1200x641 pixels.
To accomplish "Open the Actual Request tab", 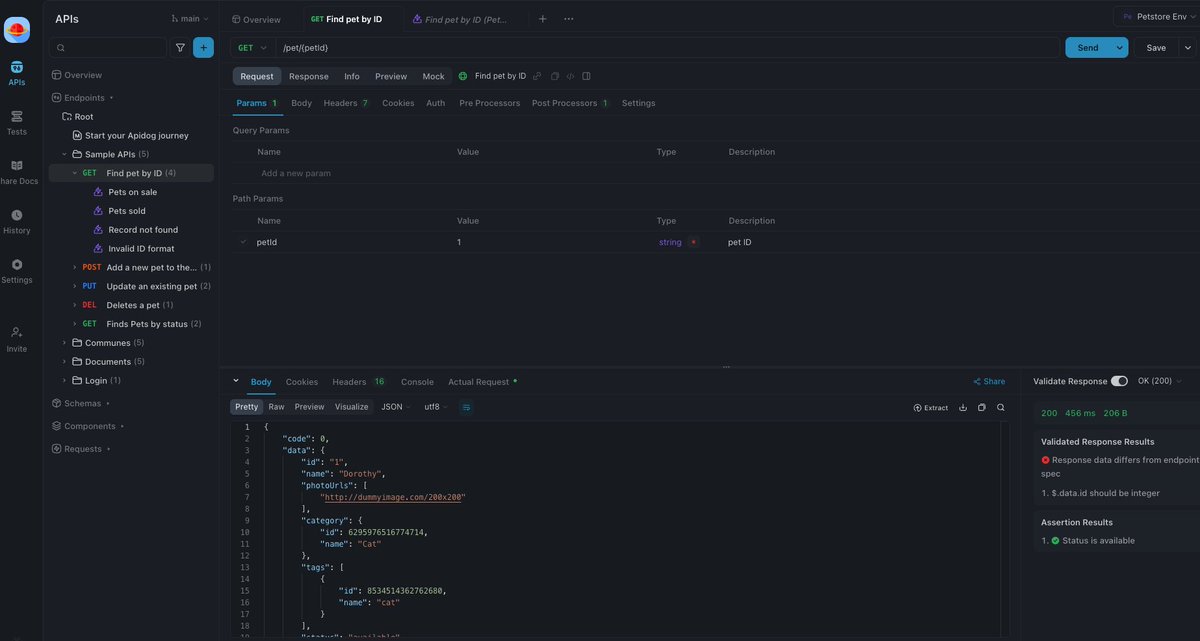I will point(482,382).
